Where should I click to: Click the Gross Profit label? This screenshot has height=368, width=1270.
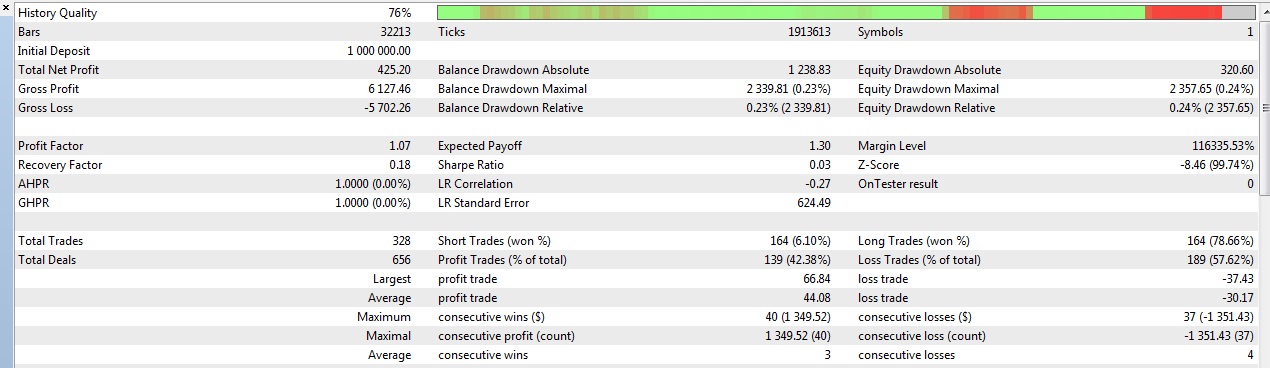pos(48,89)
